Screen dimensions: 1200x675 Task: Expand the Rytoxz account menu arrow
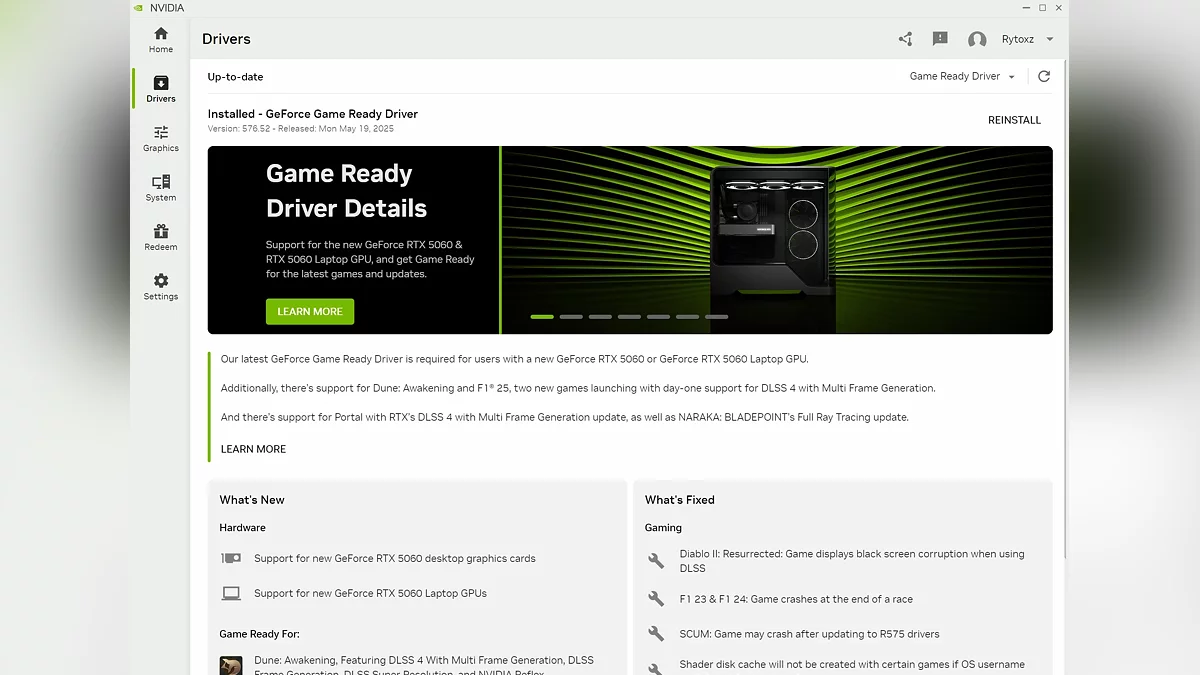(1050, 40)
